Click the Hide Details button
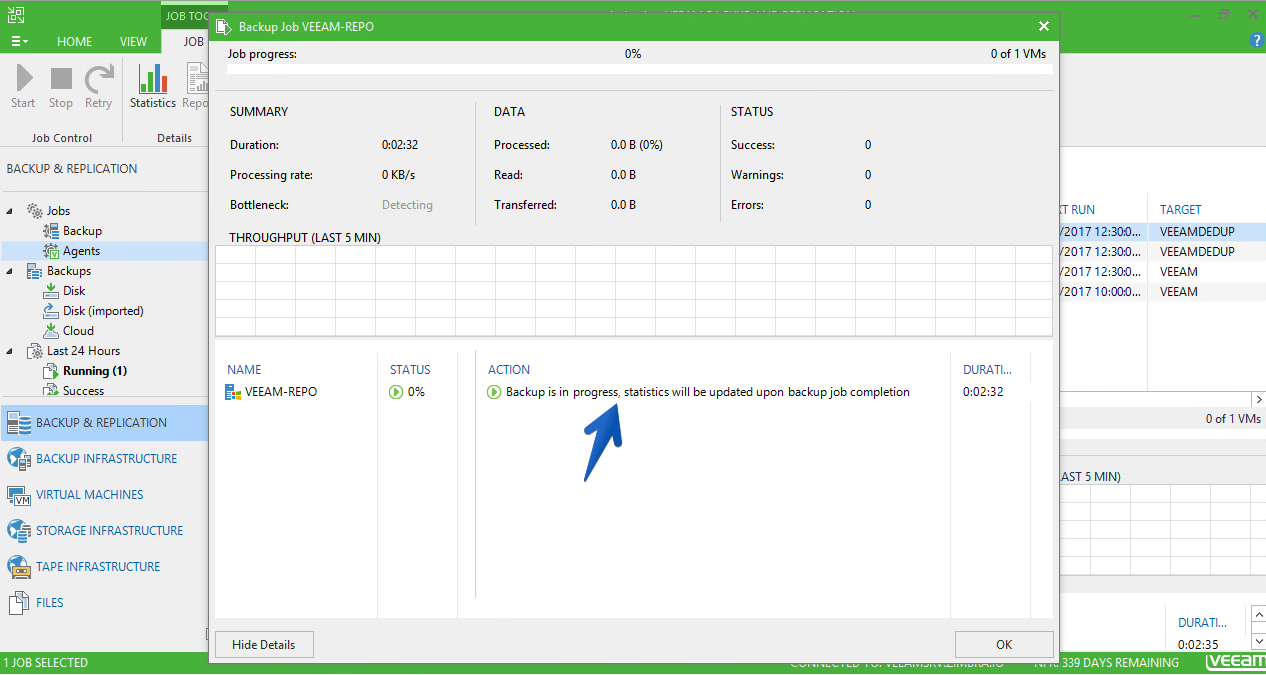Screen dimensions: 1266x675 click(264, 645)
